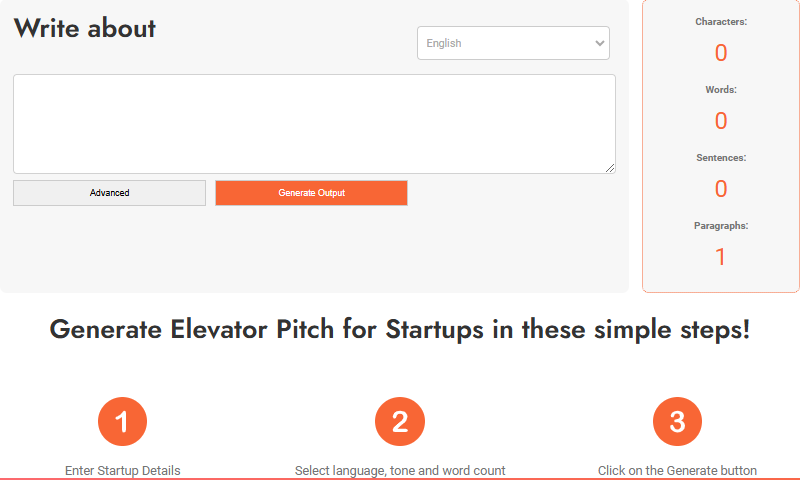Click the orange step 2 circle icon
The width and height of the screenshot is (800, 480).
click(400, 421)
